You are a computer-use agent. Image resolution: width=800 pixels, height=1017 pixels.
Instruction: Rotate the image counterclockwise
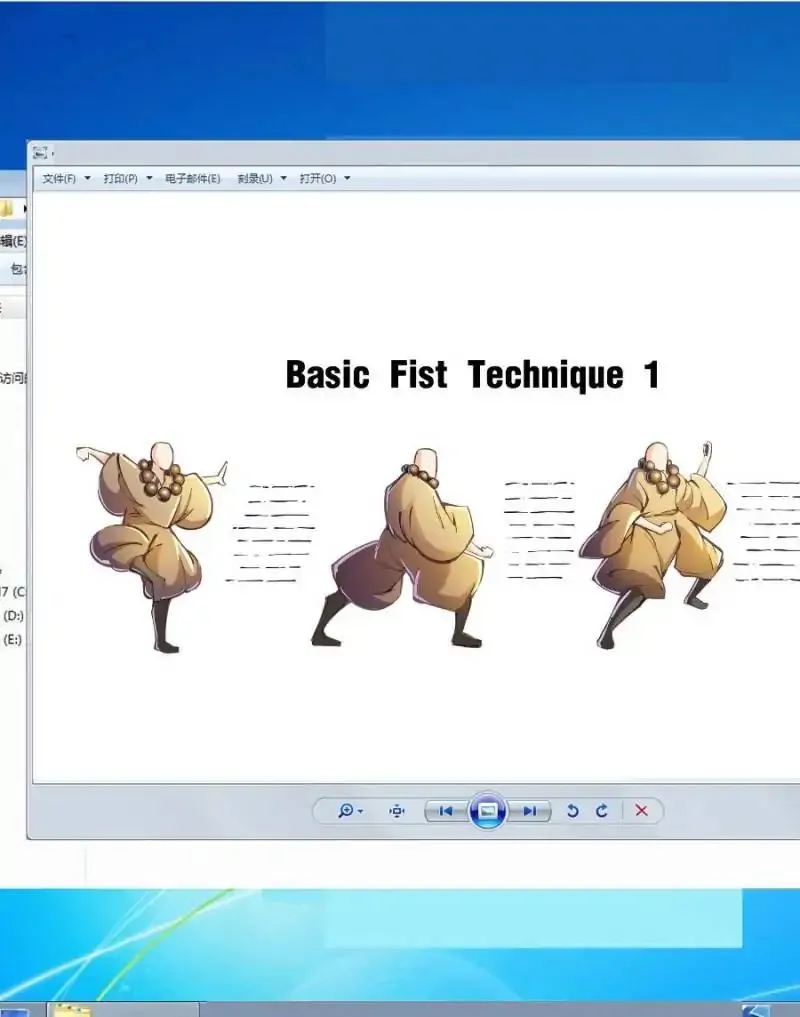pos(572,811)
